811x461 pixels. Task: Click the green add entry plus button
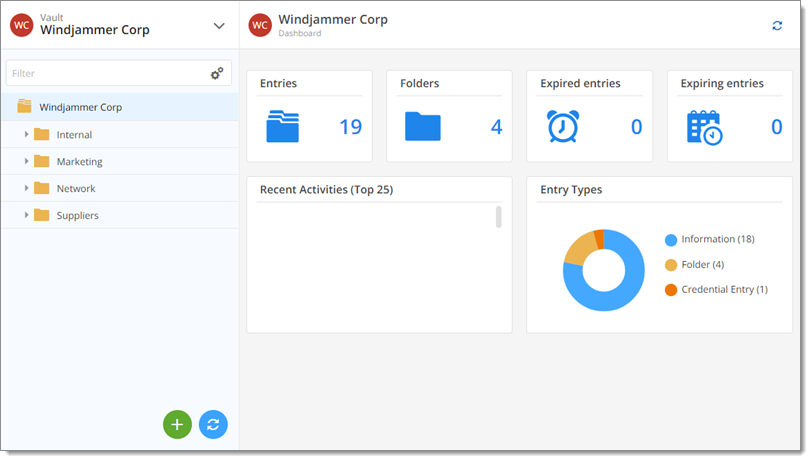point(177,424)
